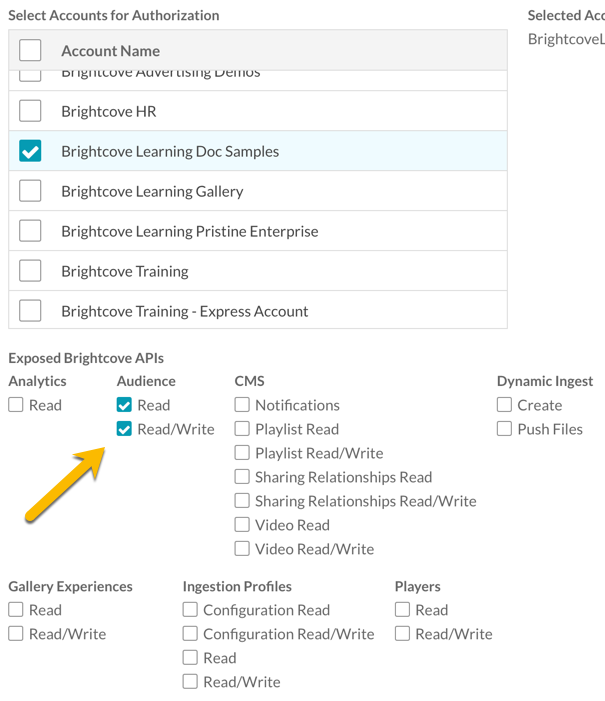Viewport: 605px width, 701px height.
Task: Enable CMS Sharing Relationships Read/Write
Action: pyautogui.click(x=242, y=501)
